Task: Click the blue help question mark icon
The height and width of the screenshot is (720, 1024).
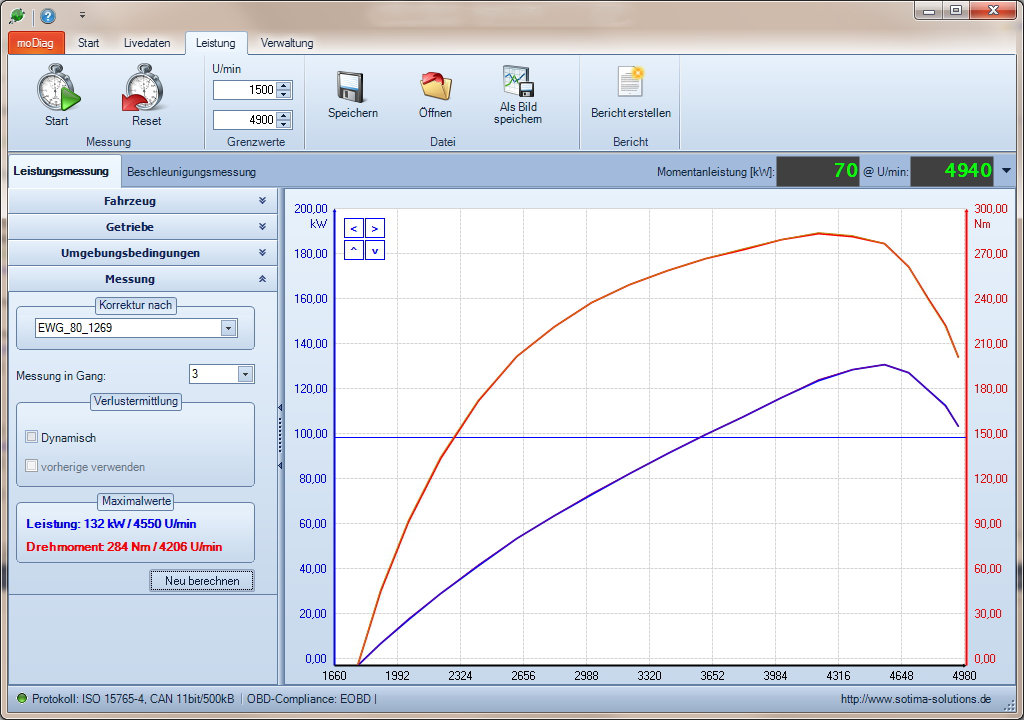Action: pos(48,16)
